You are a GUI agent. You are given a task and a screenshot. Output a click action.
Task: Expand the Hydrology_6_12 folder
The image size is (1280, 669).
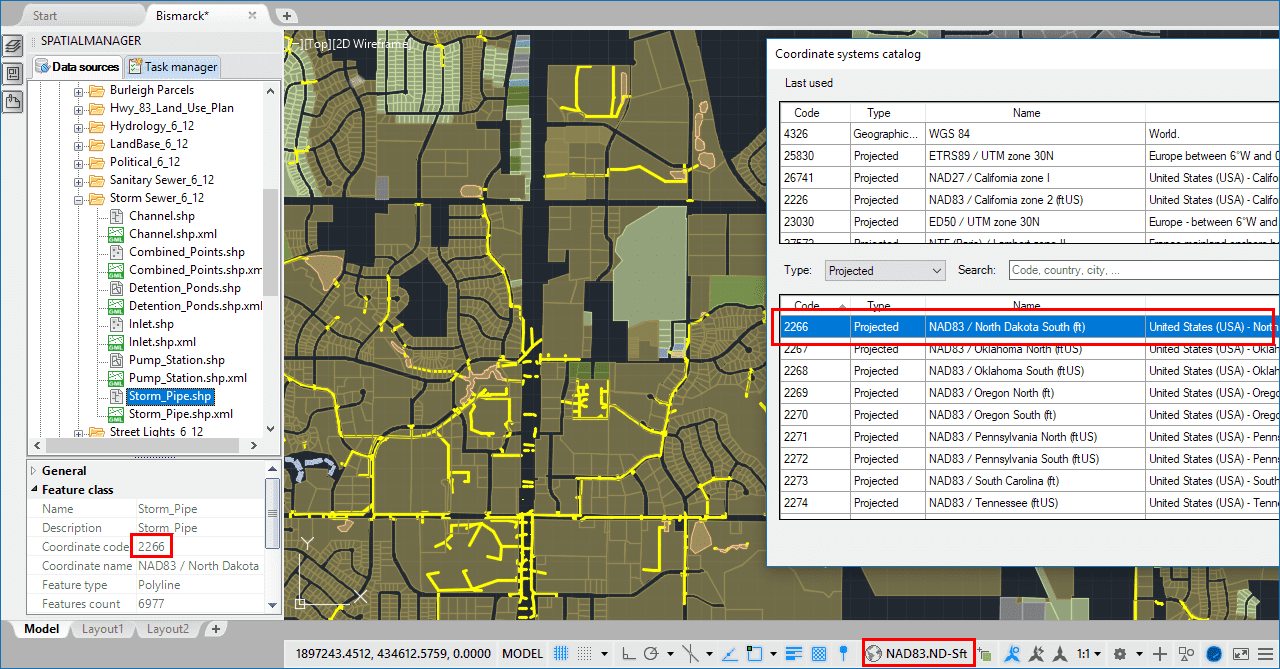click(78, 126)
